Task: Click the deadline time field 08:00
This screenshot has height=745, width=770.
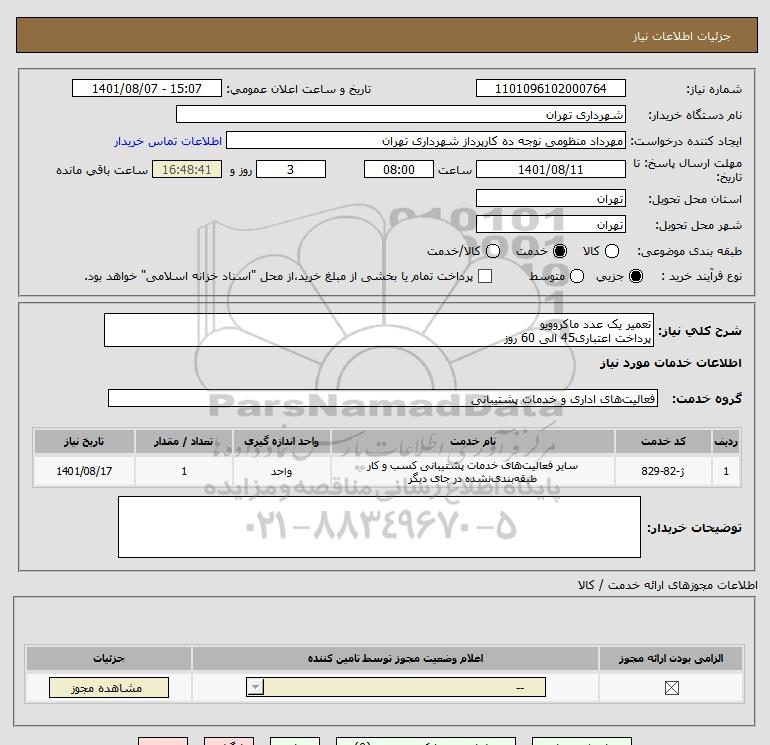Action: (x=399, y=169)
